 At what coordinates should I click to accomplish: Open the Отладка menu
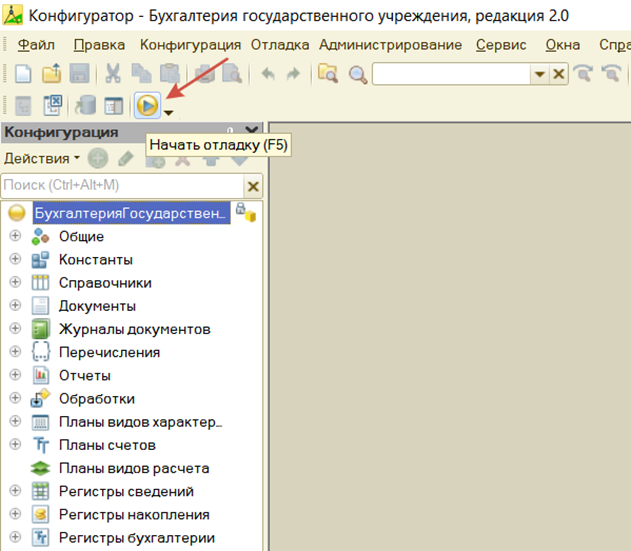pos(280,45)
